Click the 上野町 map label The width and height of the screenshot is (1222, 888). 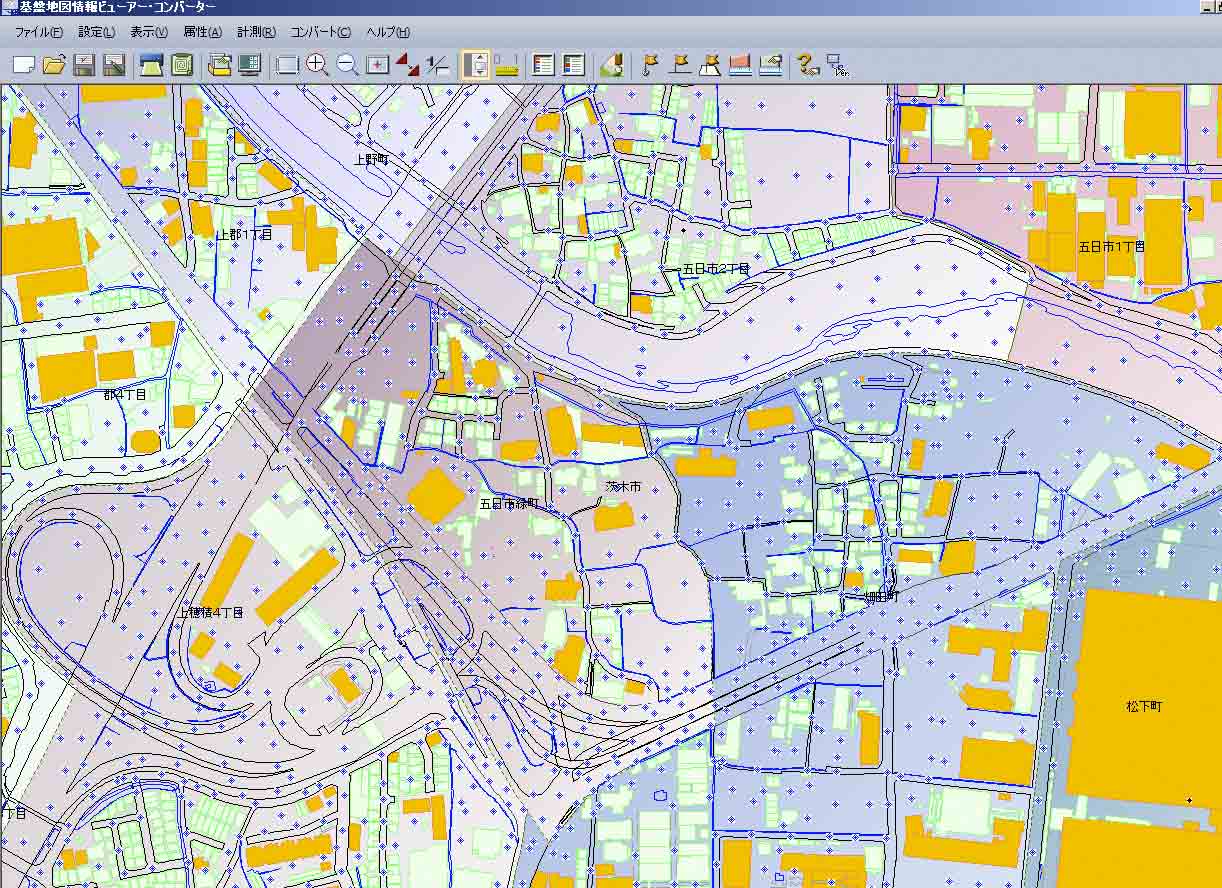click(x=371, y=159)
